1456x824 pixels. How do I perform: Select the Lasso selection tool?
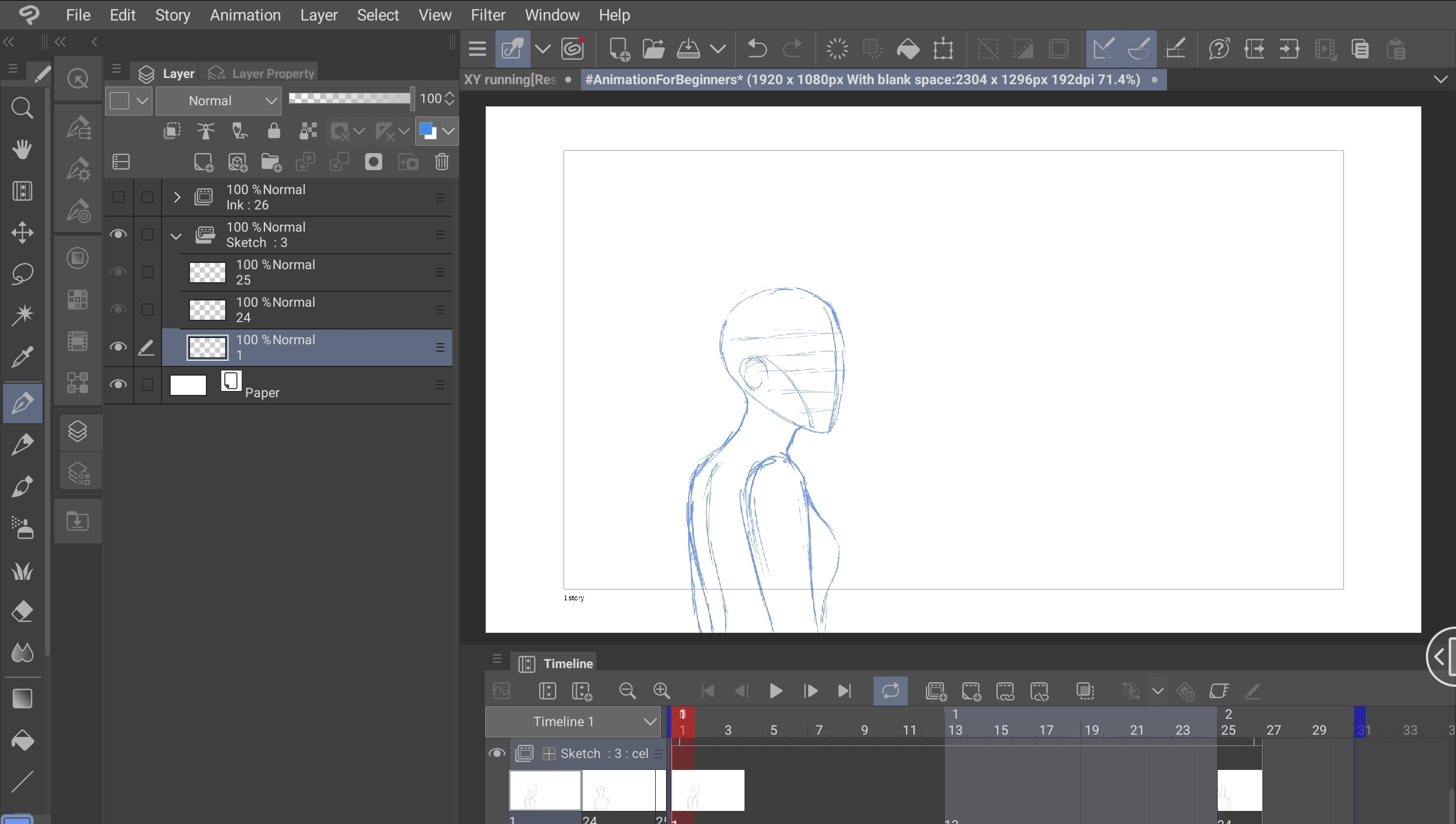(22, 274)
